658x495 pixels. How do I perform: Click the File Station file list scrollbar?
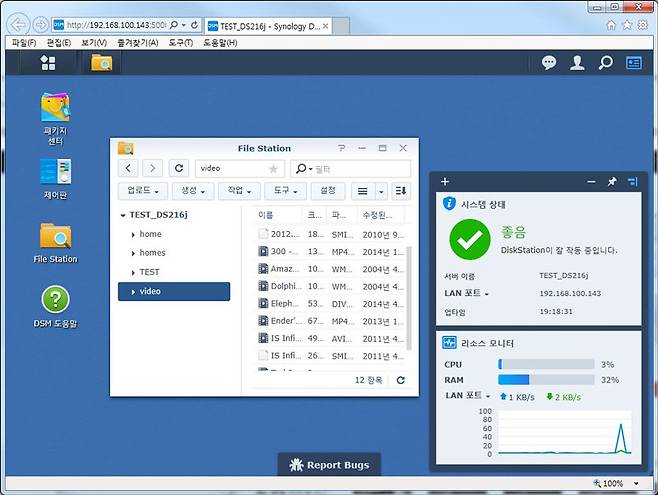click(409, 298)
